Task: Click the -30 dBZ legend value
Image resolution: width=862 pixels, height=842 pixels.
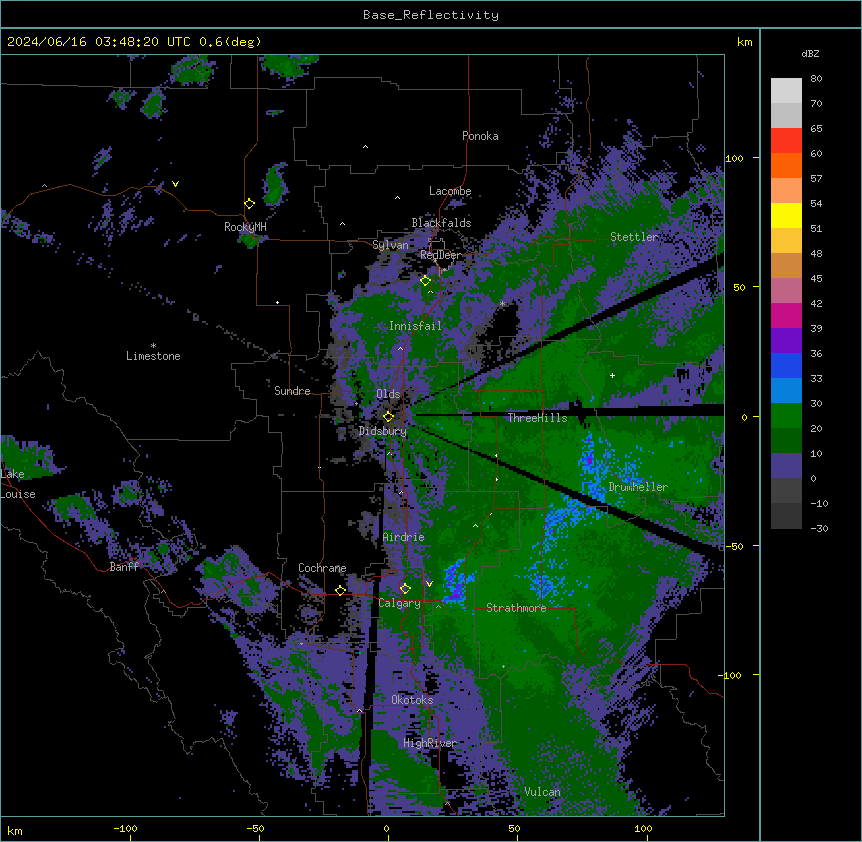Action: tap(819, 528)
